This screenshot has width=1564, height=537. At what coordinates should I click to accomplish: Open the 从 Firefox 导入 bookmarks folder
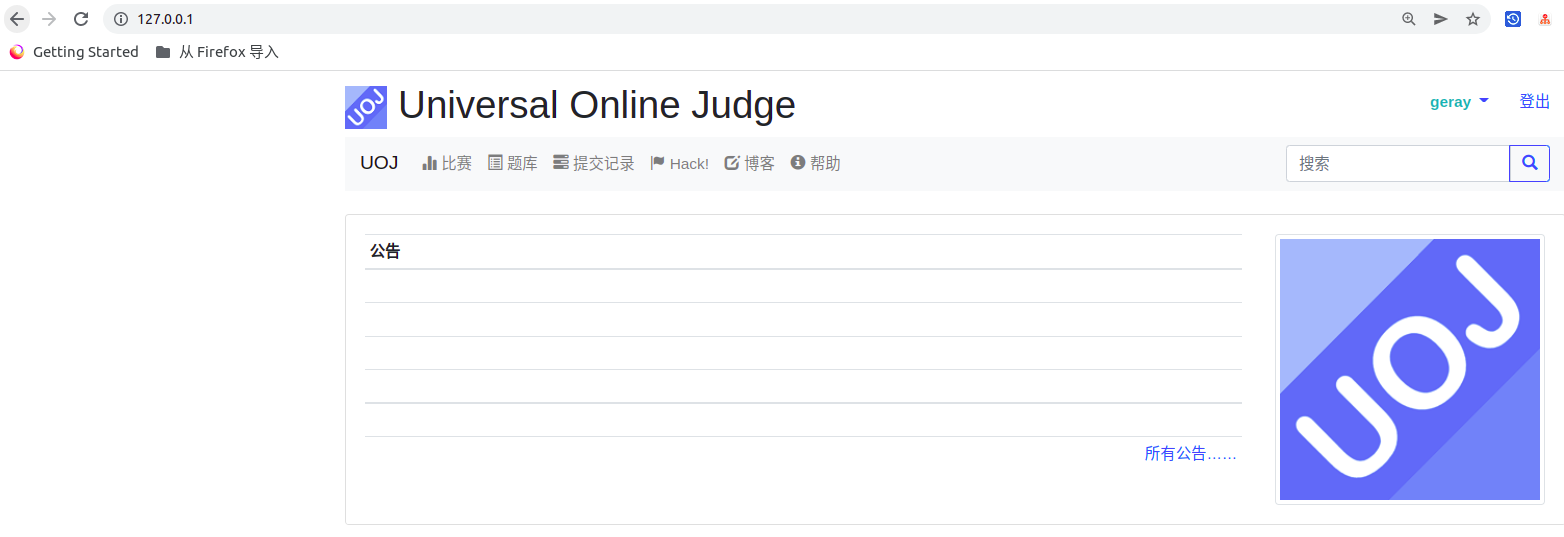pos(217,52)
